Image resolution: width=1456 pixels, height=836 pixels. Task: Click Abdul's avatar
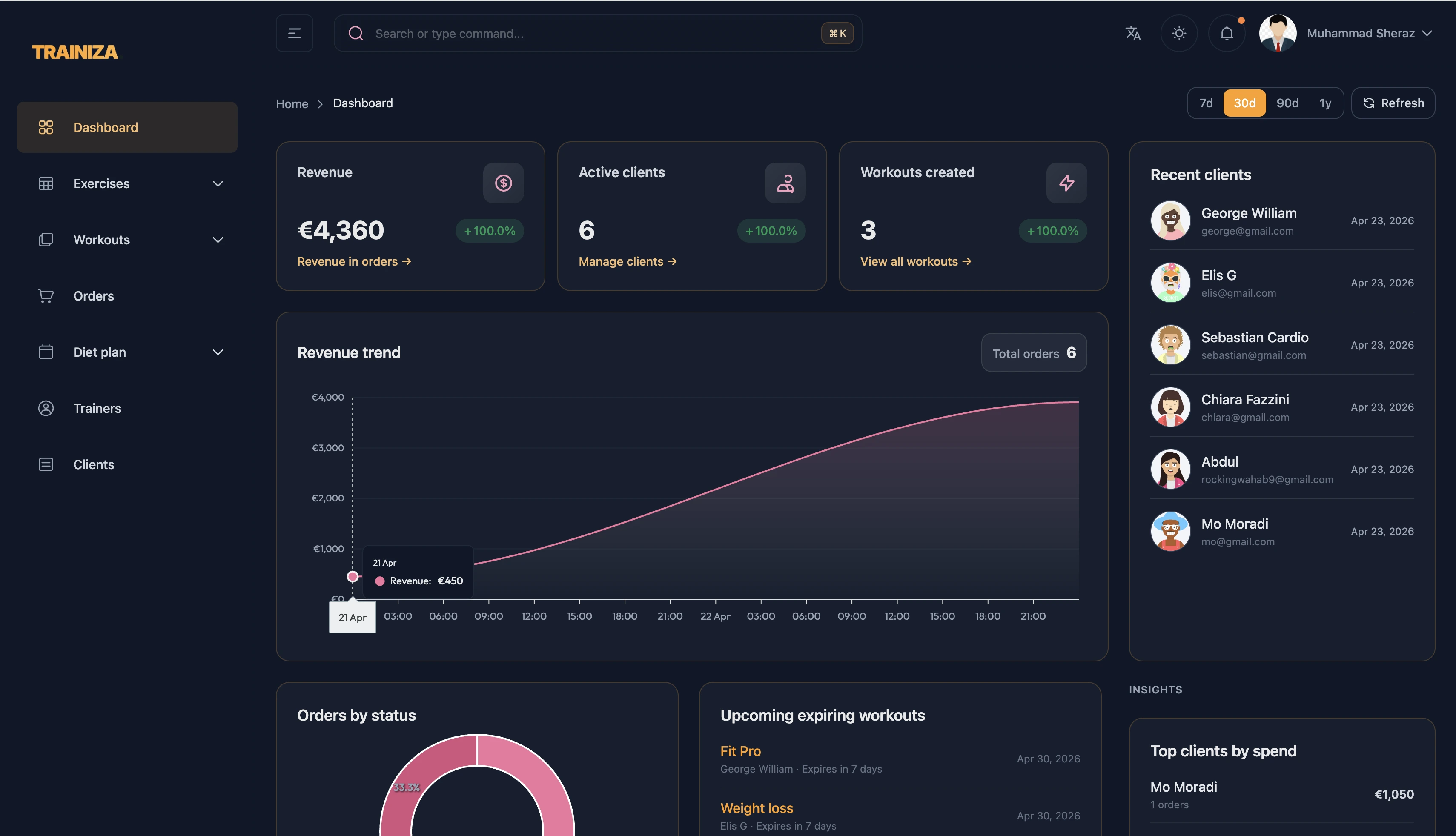[x=1171, y=469]
